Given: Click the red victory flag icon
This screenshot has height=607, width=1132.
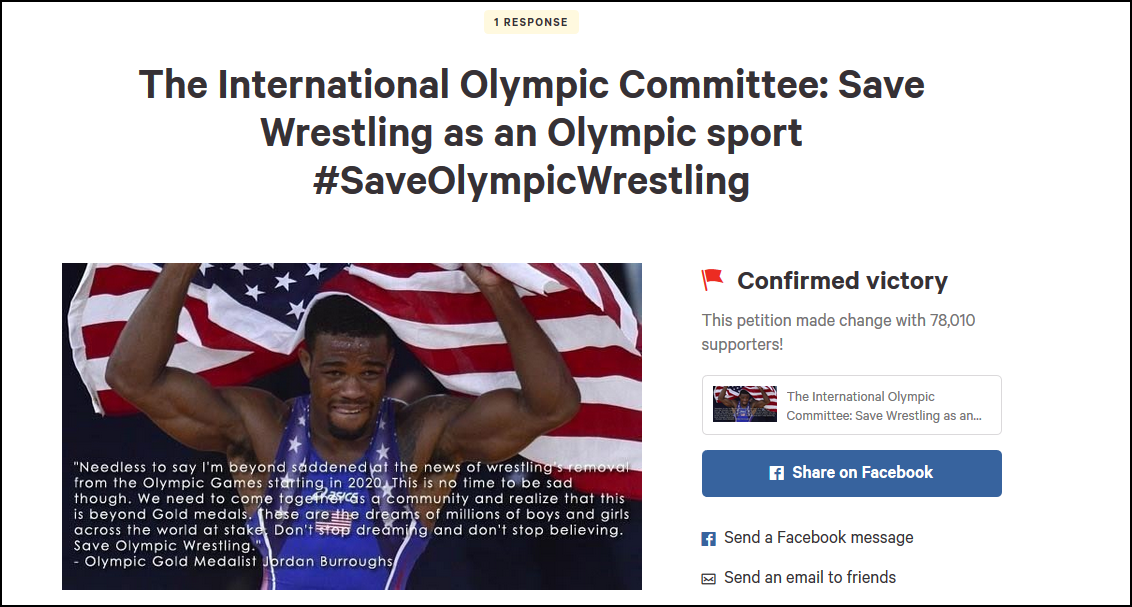Looking at the screenshot, I should pyautogui.click(x=712, y=280).
